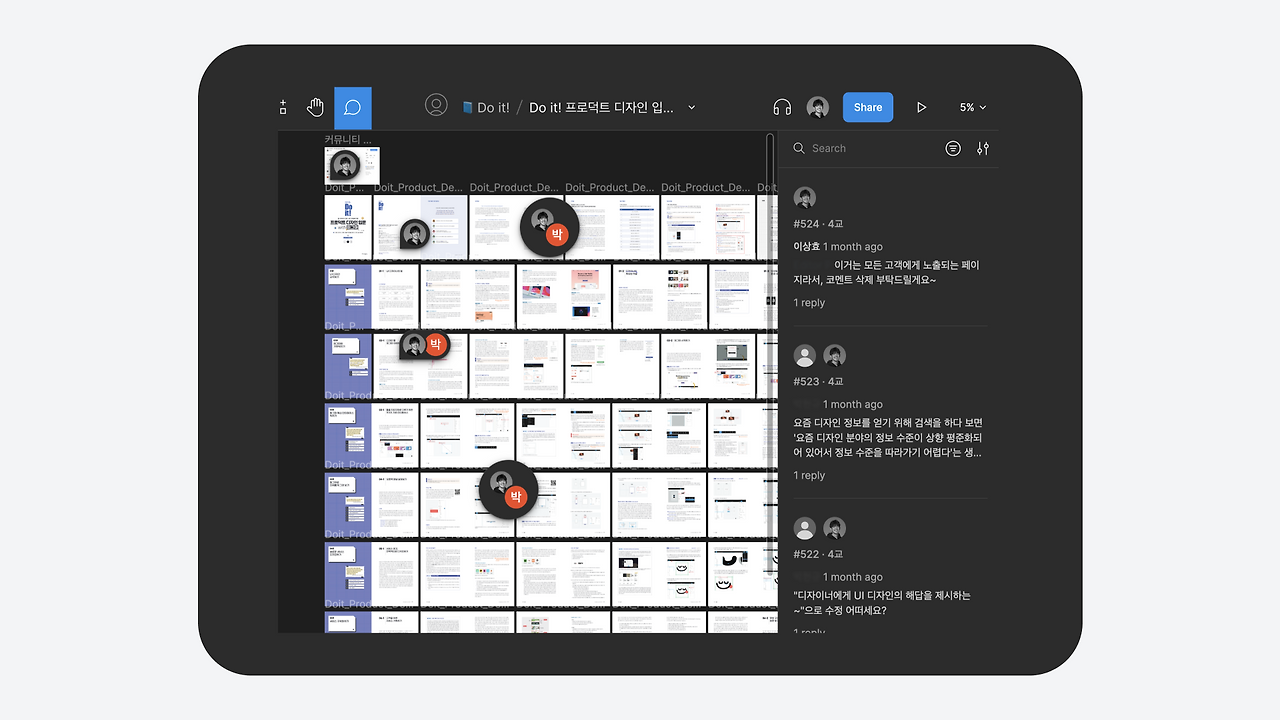Open the Do it! project breadcrumb
Image resolution: width=1280 pixels, height=720 pixels.
[x=493, y=108]
